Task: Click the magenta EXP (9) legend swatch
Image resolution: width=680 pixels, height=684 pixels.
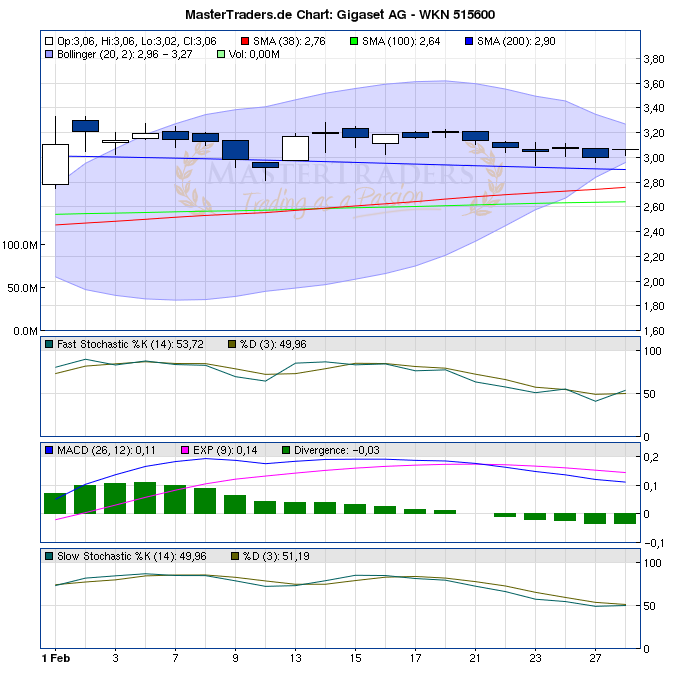Action: [185, 450]
